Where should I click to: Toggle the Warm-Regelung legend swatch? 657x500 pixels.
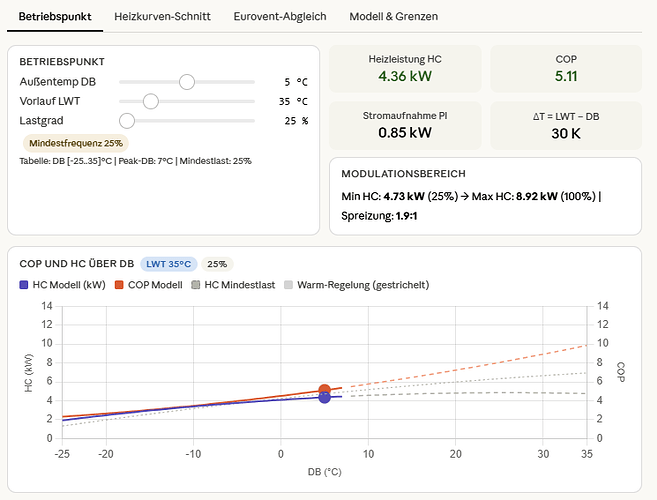point(288,285)
